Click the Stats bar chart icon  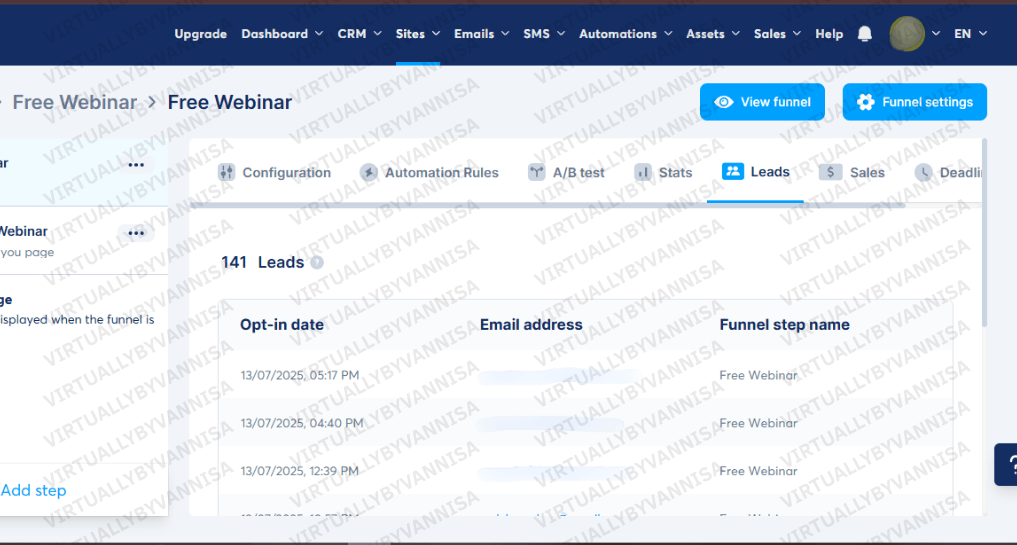coord(643,172)
